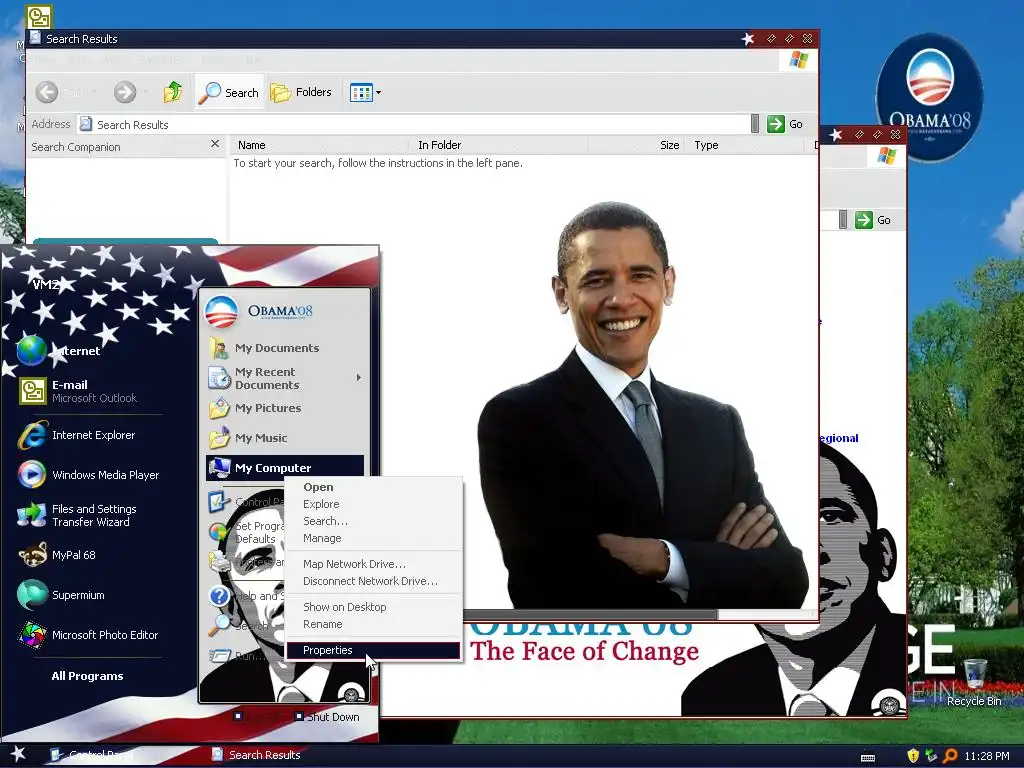Screen dimensions: 1024x768
Task: Choose Rename from the context menu
Action: click(x=322, y=624)
